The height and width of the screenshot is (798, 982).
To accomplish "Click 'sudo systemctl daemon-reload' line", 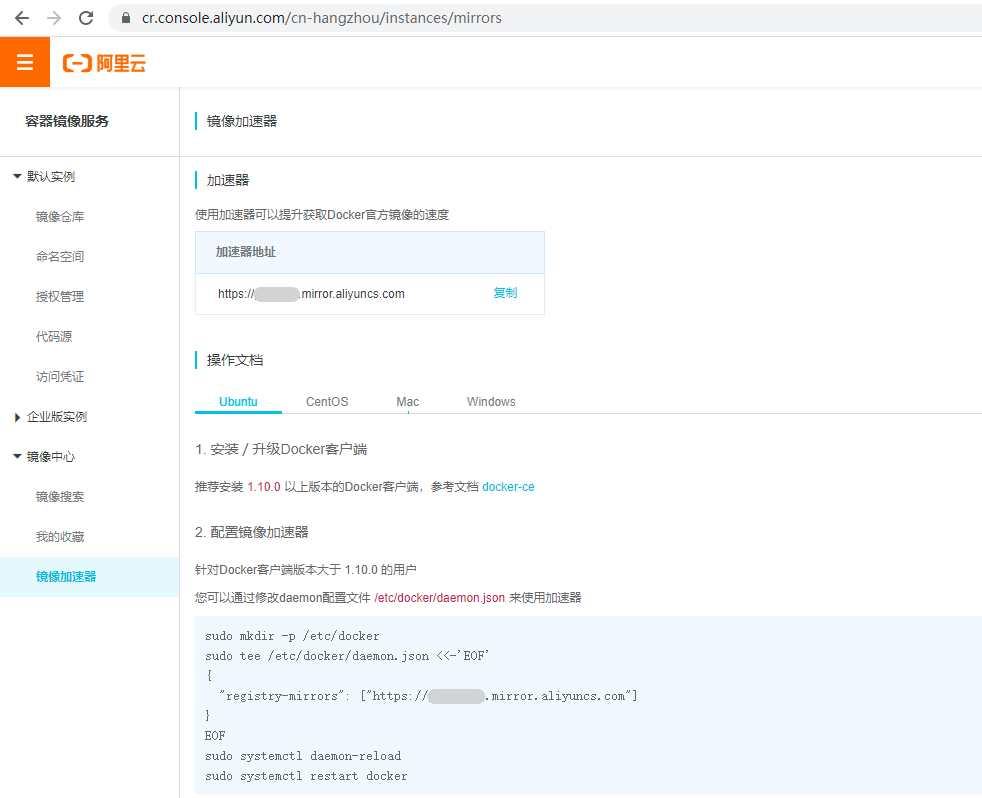I will point(303,756).
